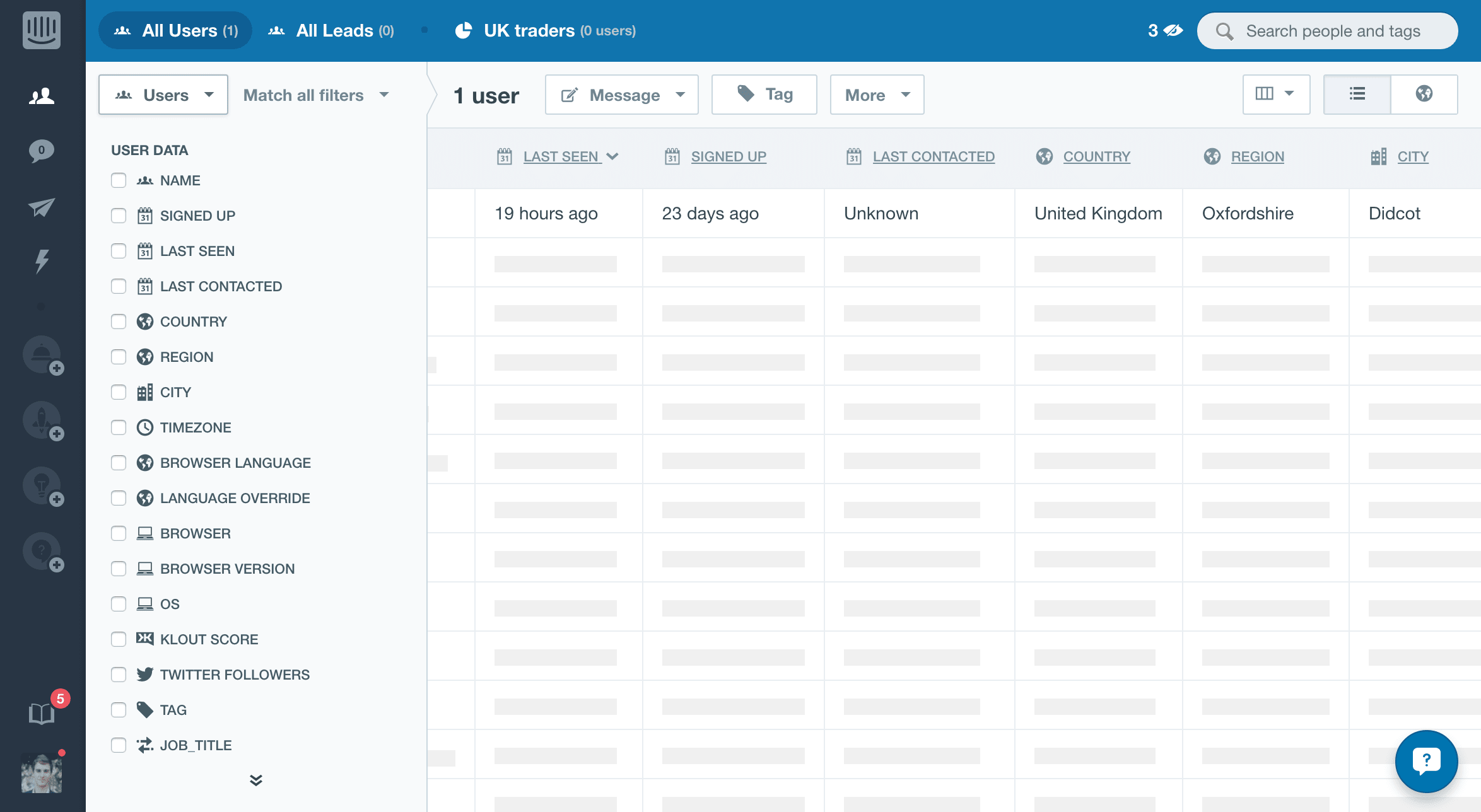The image size is (1481, 812).
Task: Click the Tag button
Action: [x=764, y=95]
